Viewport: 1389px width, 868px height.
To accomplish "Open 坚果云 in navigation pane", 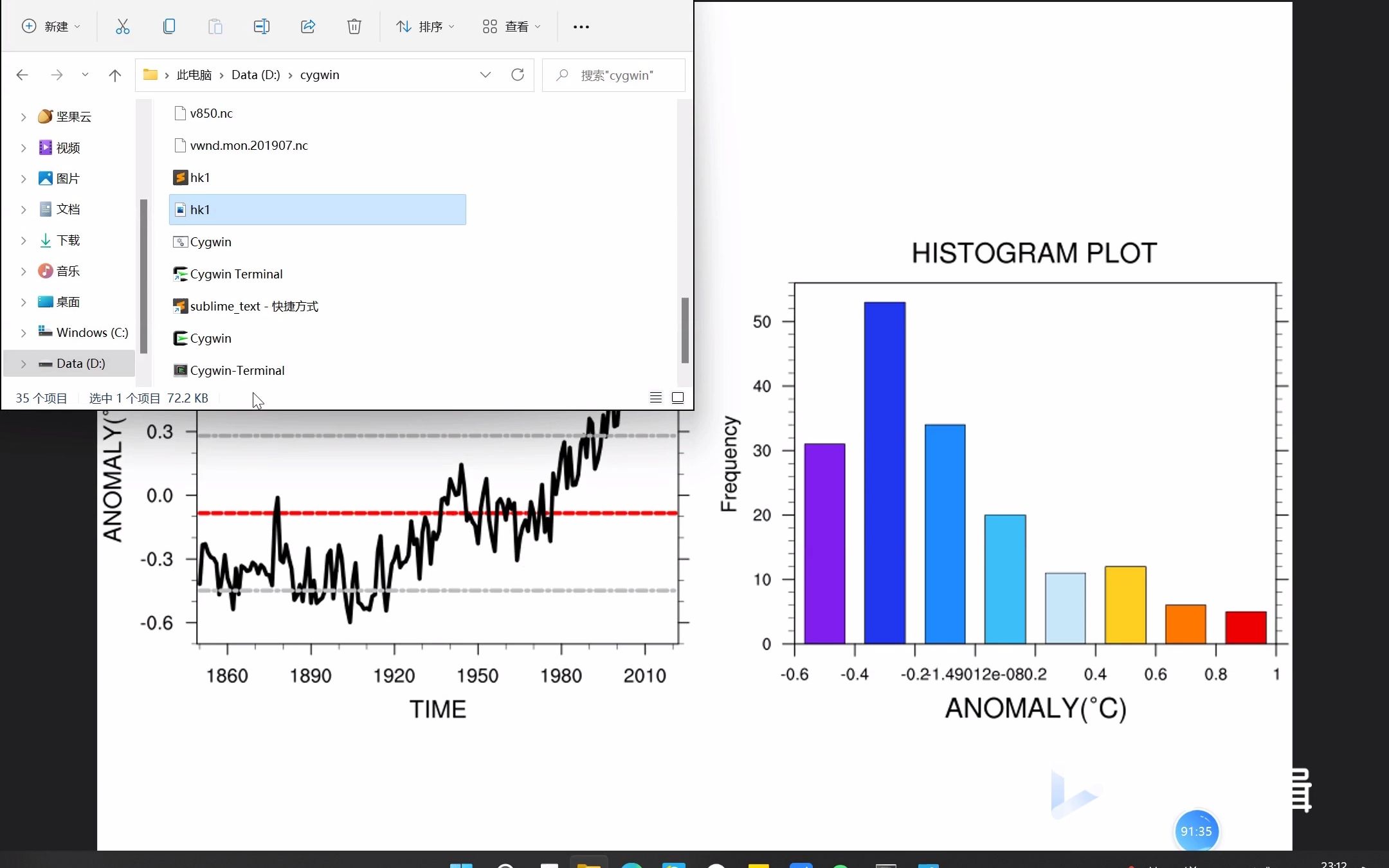I will pos(65,116).
